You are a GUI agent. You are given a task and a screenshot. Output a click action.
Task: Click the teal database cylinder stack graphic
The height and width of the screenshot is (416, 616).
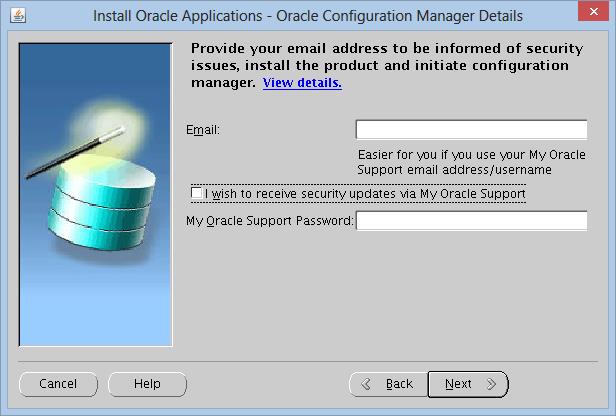[101, 202]
